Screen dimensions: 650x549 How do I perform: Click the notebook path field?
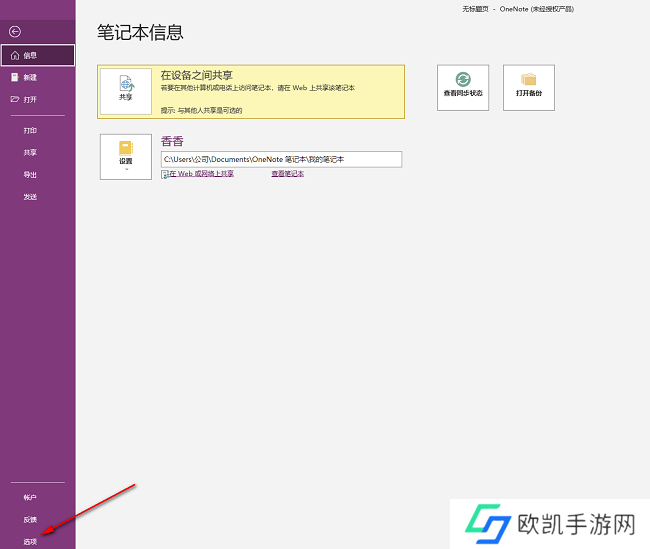(x=281, y=159)
